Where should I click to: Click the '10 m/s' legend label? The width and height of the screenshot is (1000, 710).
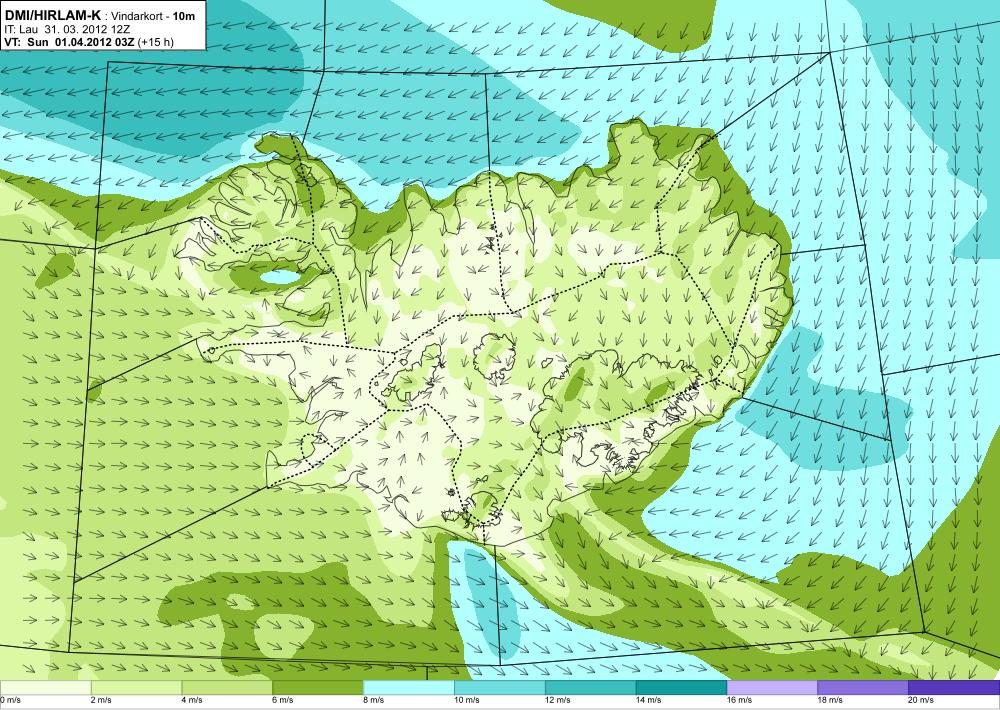[467, 700]
